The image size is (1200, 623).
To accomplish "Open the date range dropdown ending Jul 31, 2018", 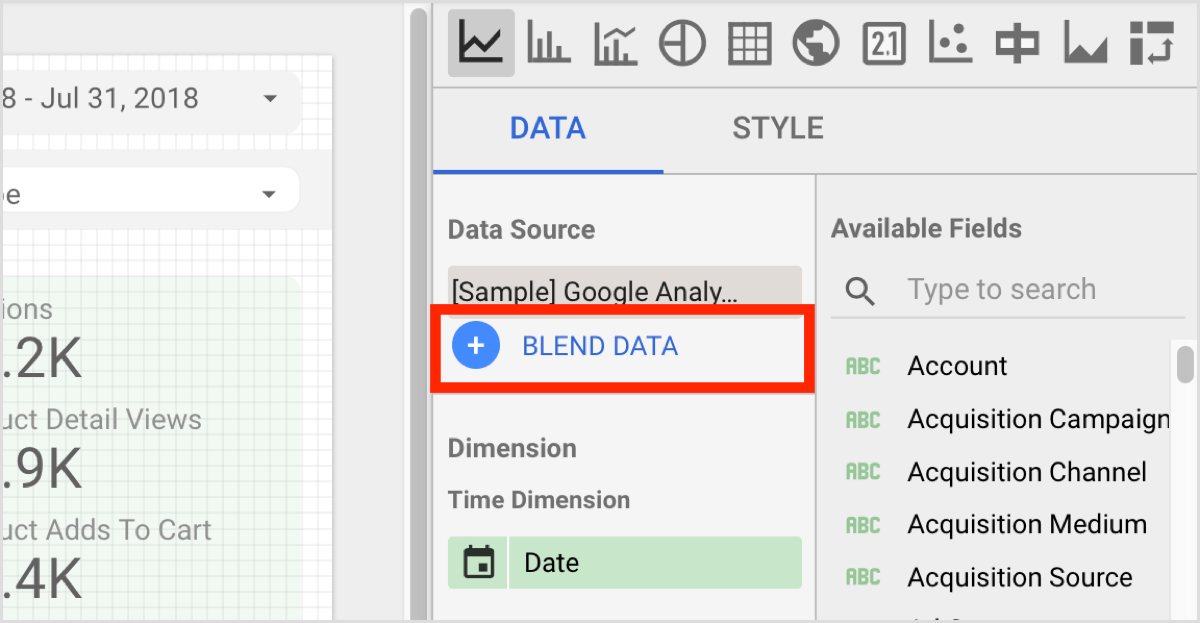I will 150,99.
